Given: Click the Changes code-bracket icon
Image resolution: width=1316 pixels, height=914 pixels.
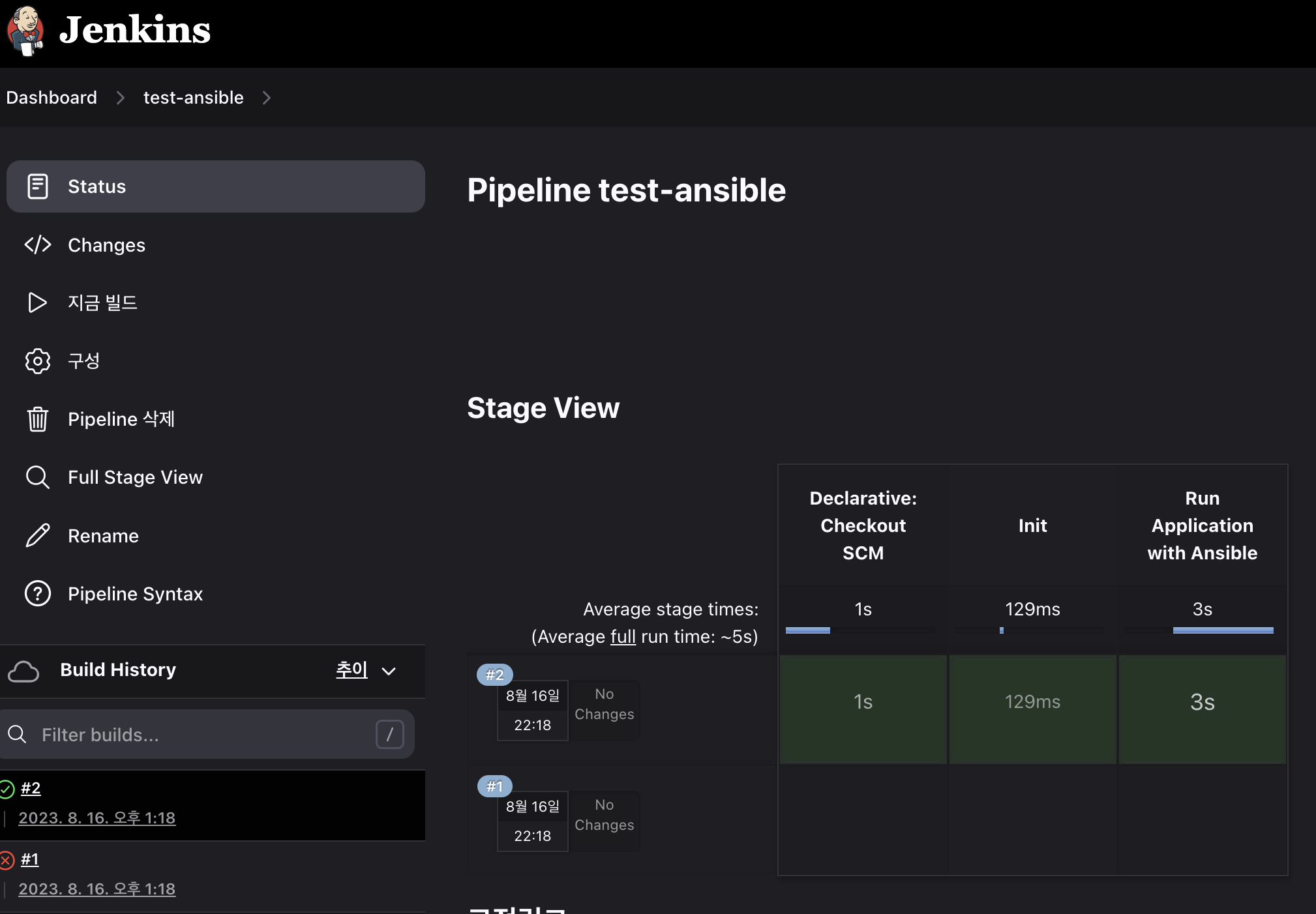Looking at the screenshot, I should tap(37, 244).
